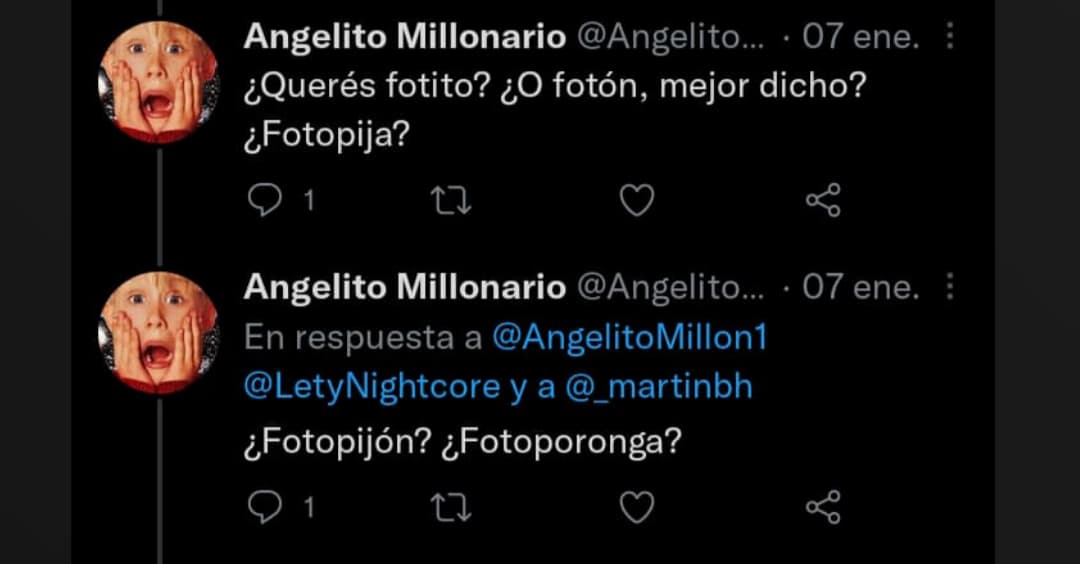Open Angelito Millonario's name on the first tweet
The width and height of the screenshot is (1080, 564).
pyautogui.click(x=404, y=37)
